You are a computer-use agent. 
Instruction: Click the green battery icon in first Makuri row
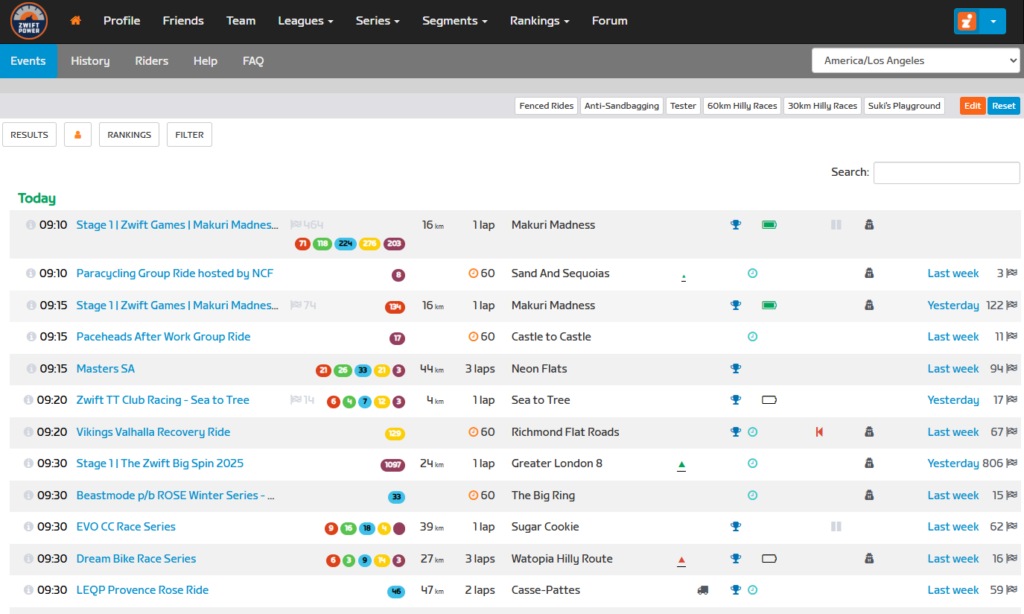click(x=769, y=225)
